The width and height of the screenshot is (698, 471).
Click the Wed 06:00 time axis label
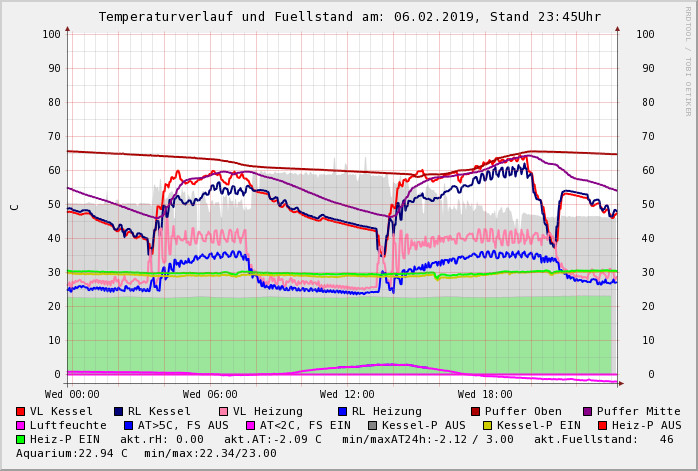click(210, 394)
